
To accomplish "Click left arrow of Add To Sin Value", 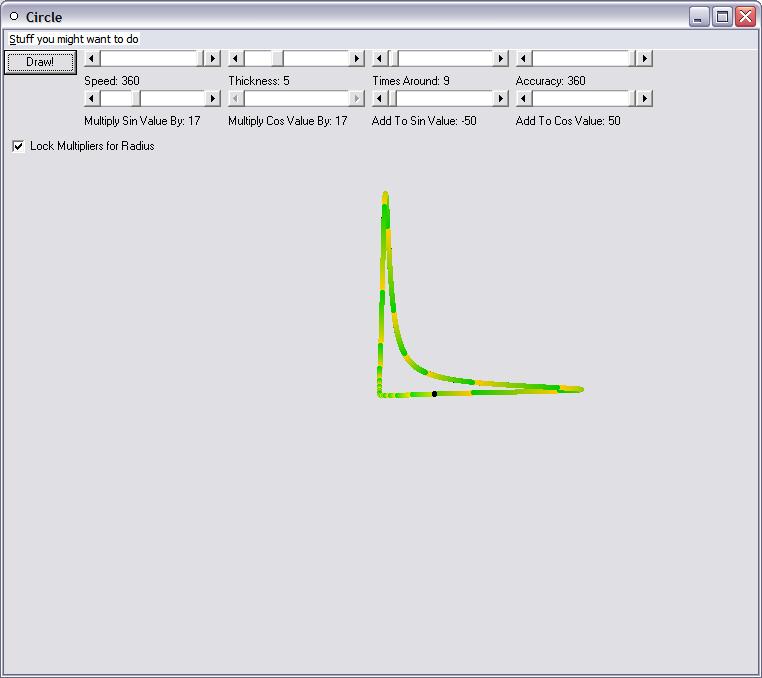I will [x=380, y=98].
